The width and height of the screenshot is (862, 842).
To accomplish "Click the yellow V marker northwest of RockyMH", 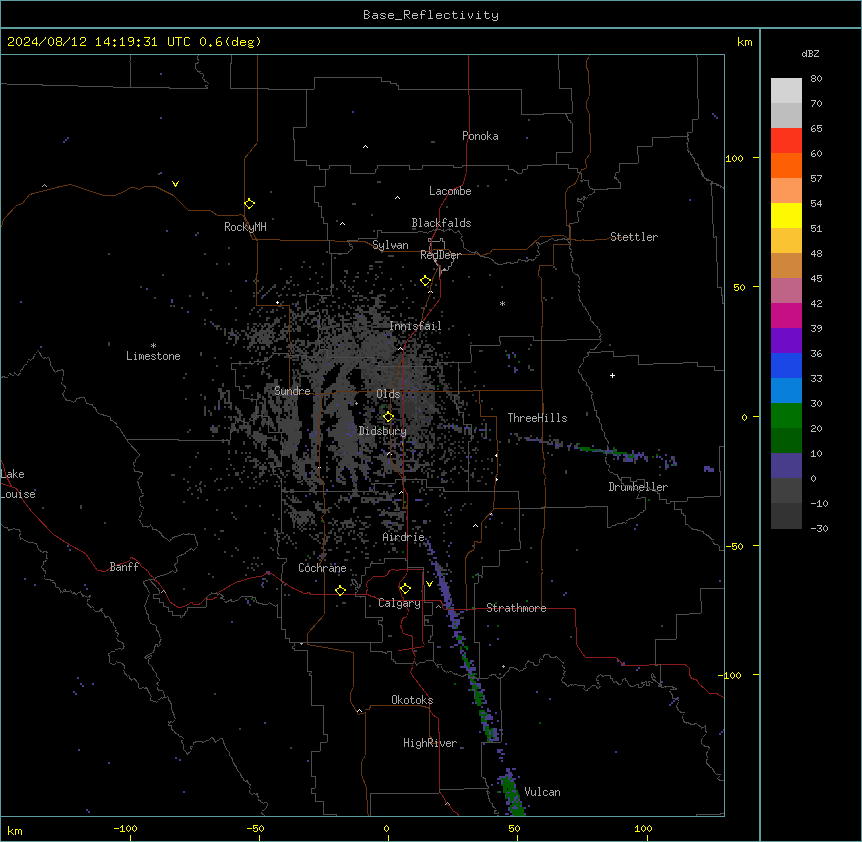I will pyautogui.click(x=175, y=184).
